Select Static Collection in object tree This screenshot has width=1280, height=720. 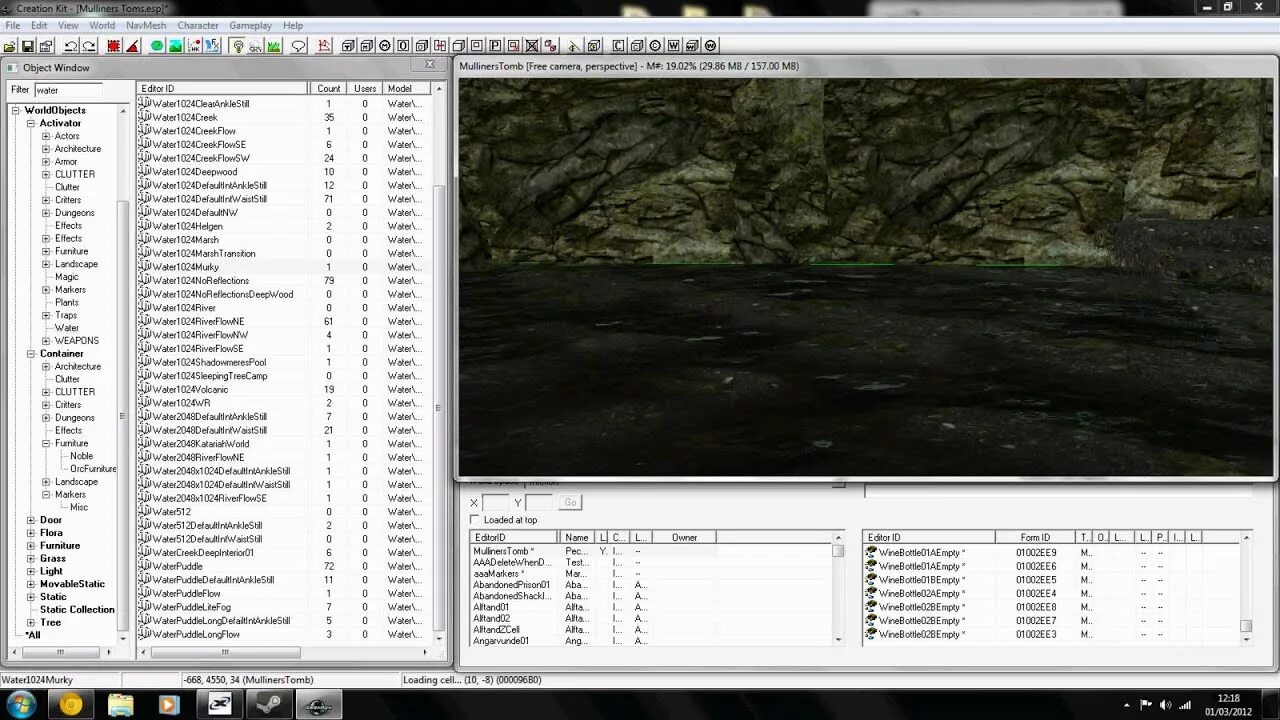click(77, 610)
